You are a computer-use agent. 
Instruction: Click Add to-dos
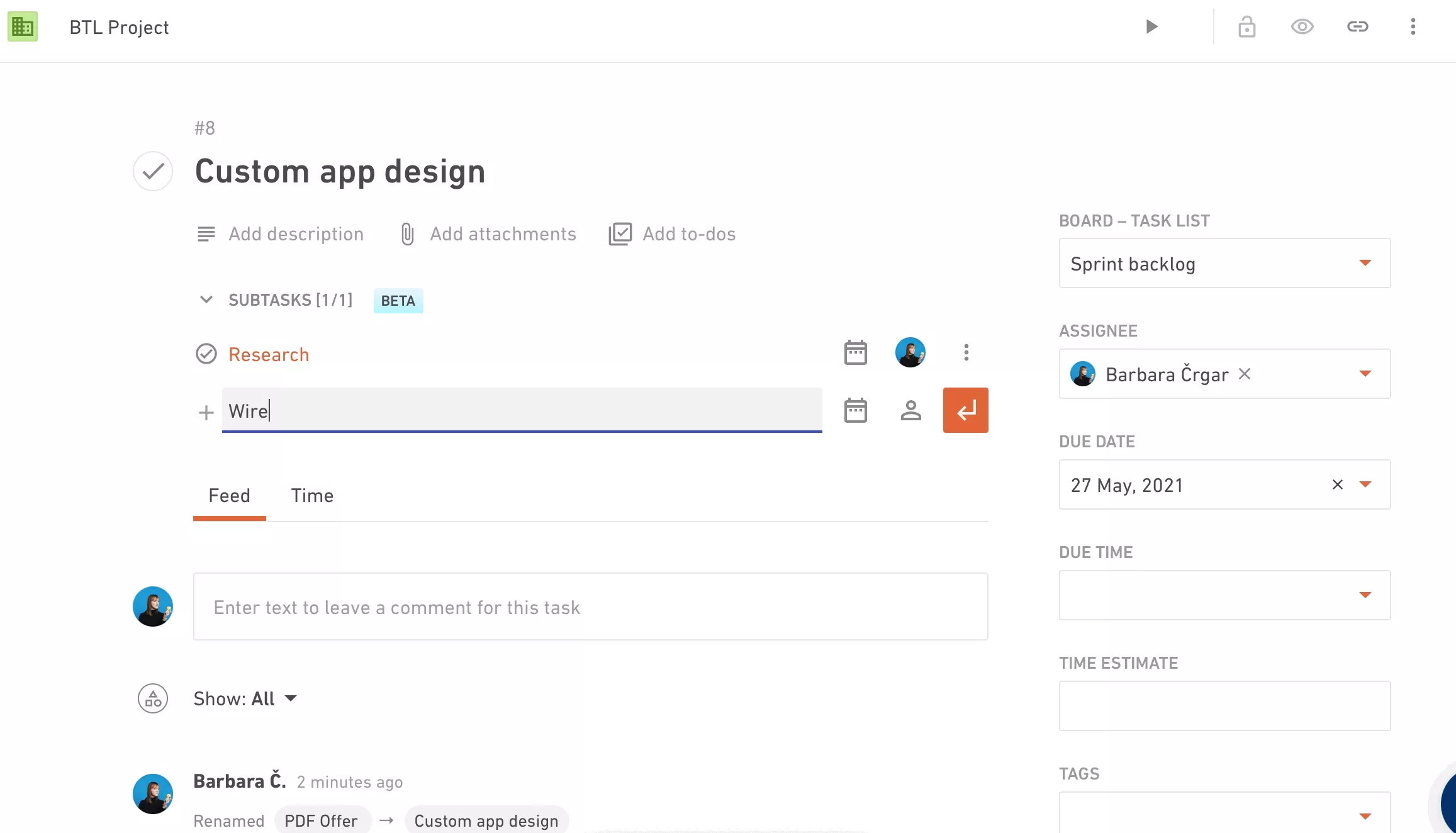click(672, 234)
